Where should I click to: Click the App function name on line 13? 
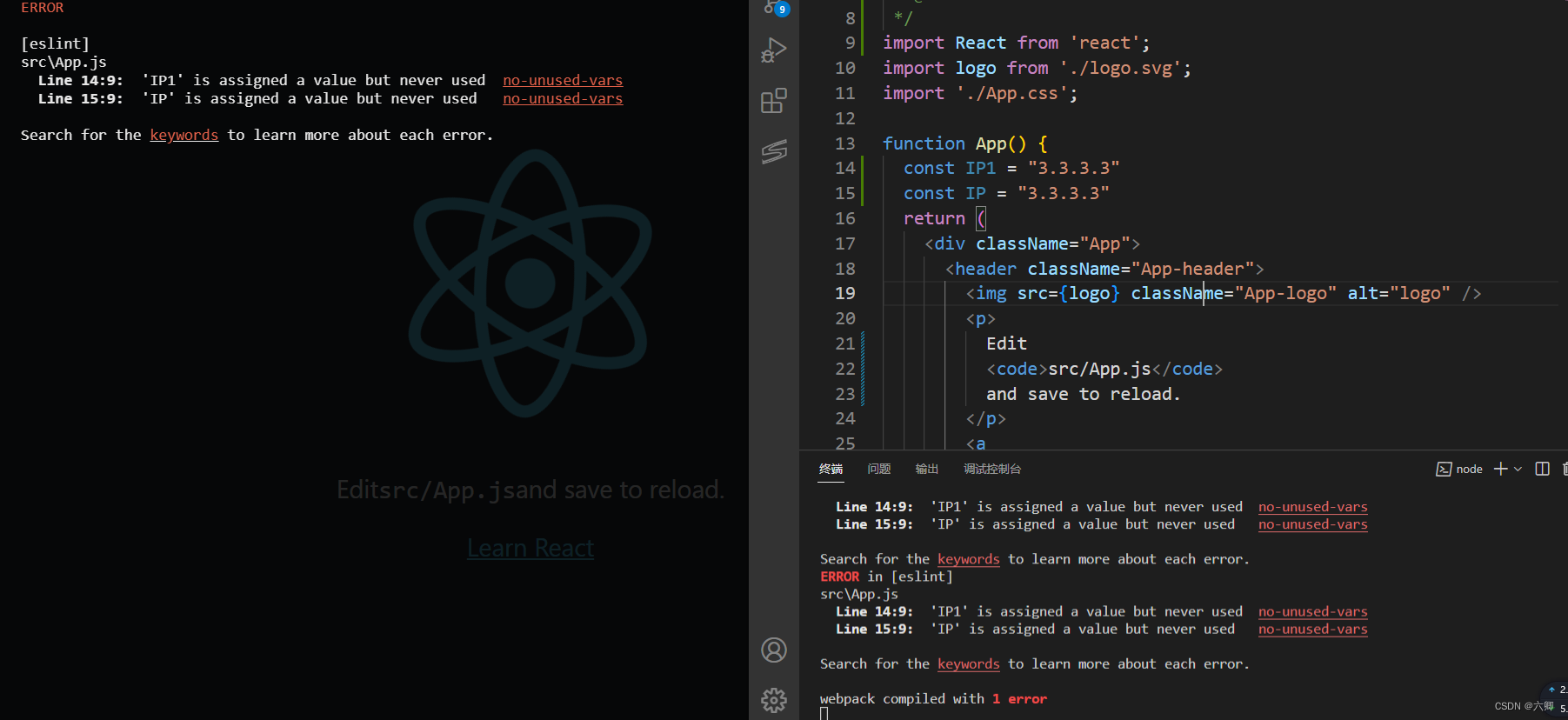pos(991,143)
